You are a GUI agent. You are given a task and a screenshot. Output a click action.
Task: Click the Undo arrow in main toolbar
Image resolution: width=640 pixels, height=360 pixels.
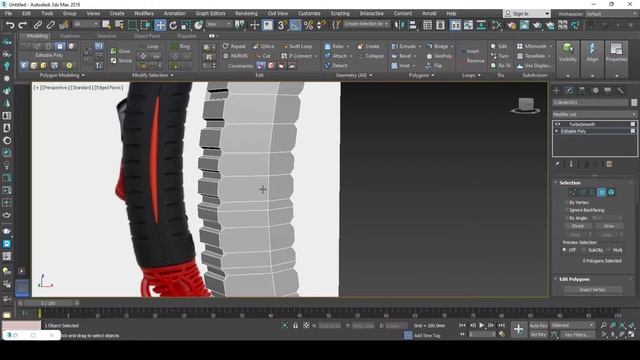10,25
